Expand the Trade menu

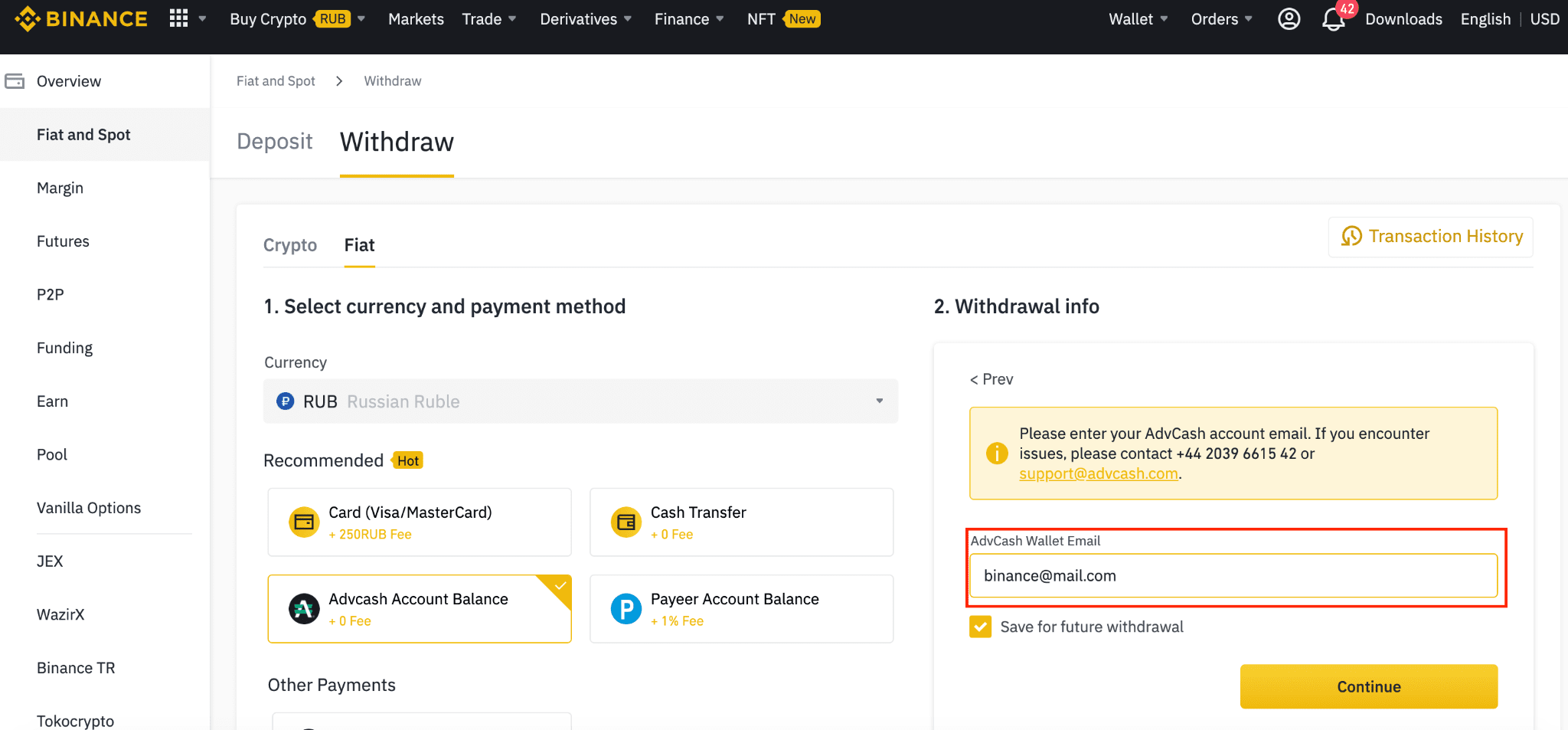488,19
